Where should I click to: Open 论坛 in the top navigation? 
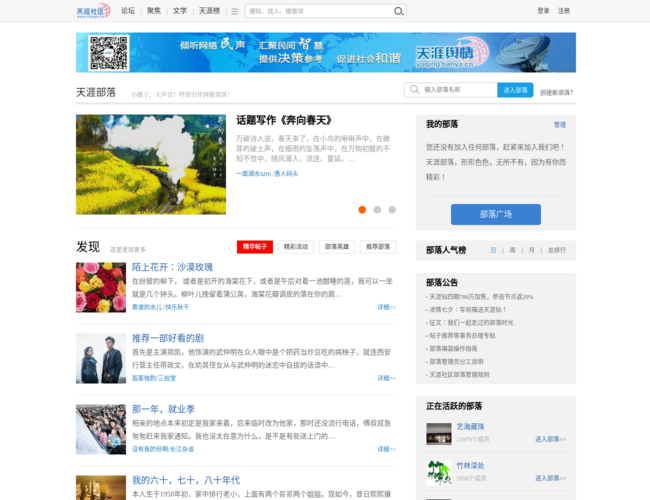[128, 11]
